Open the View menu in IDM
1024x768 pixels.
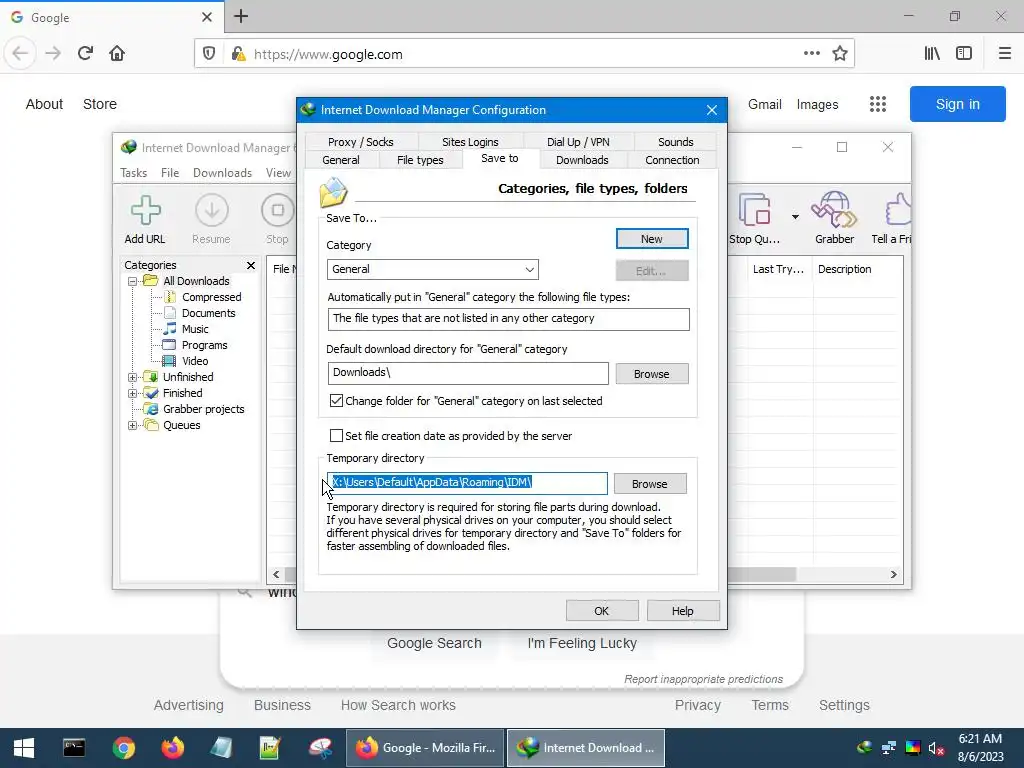(x=278, y=173)
